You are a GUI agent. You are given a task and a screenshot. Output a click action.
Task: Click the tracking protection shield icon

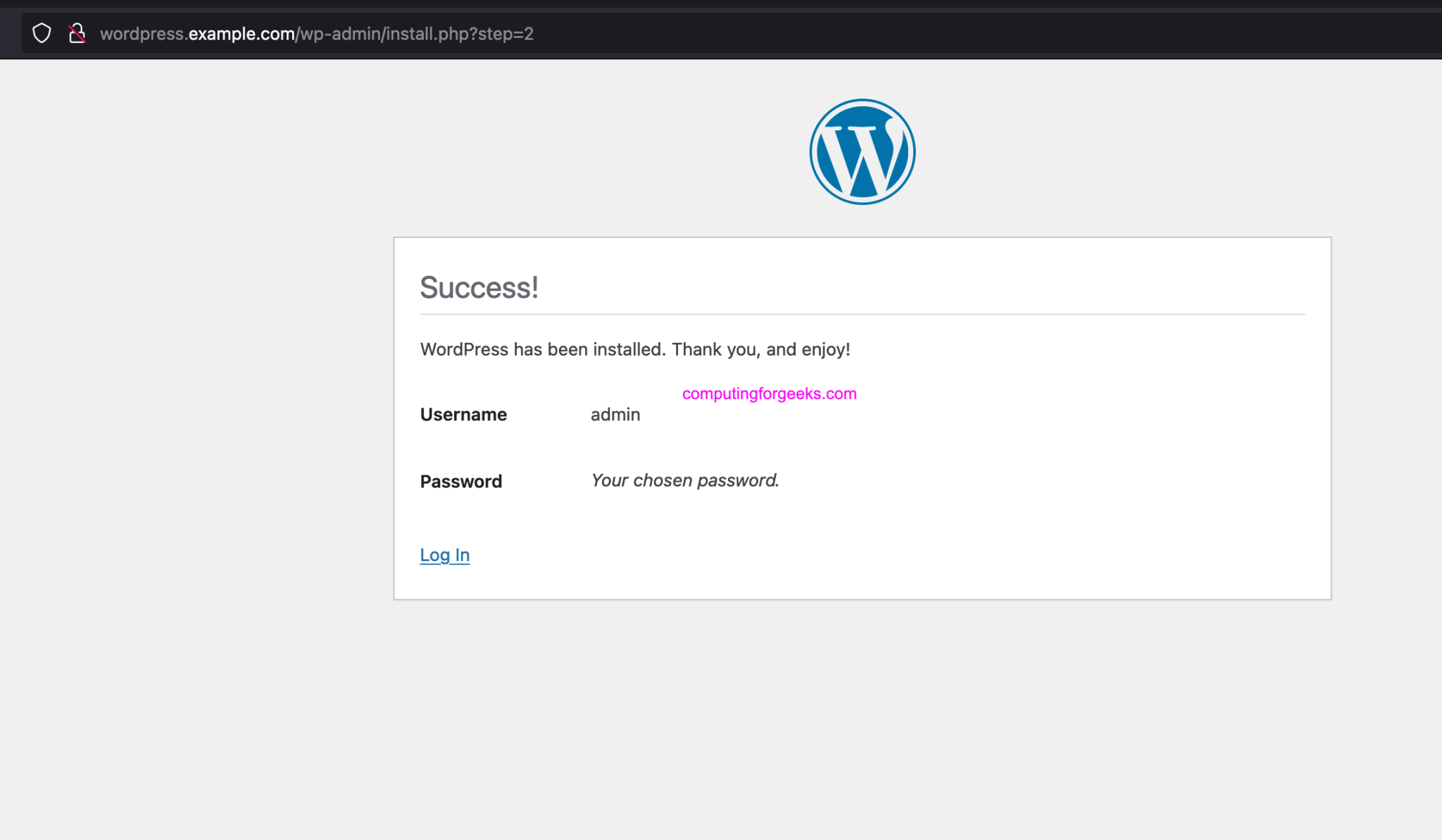[42, 33]
